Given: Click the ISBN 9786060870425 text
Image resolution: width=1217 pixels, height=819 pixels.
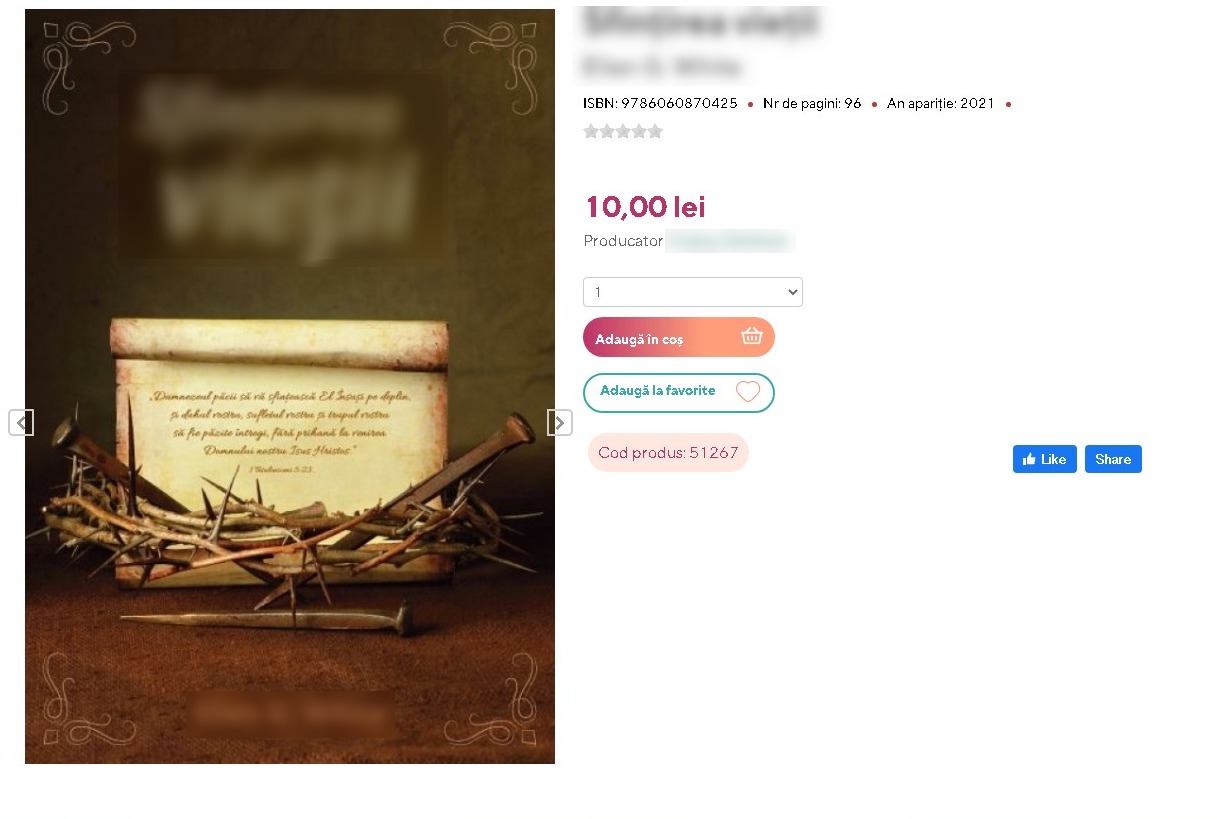Looking at the screenshot, I should pos(660,103).
